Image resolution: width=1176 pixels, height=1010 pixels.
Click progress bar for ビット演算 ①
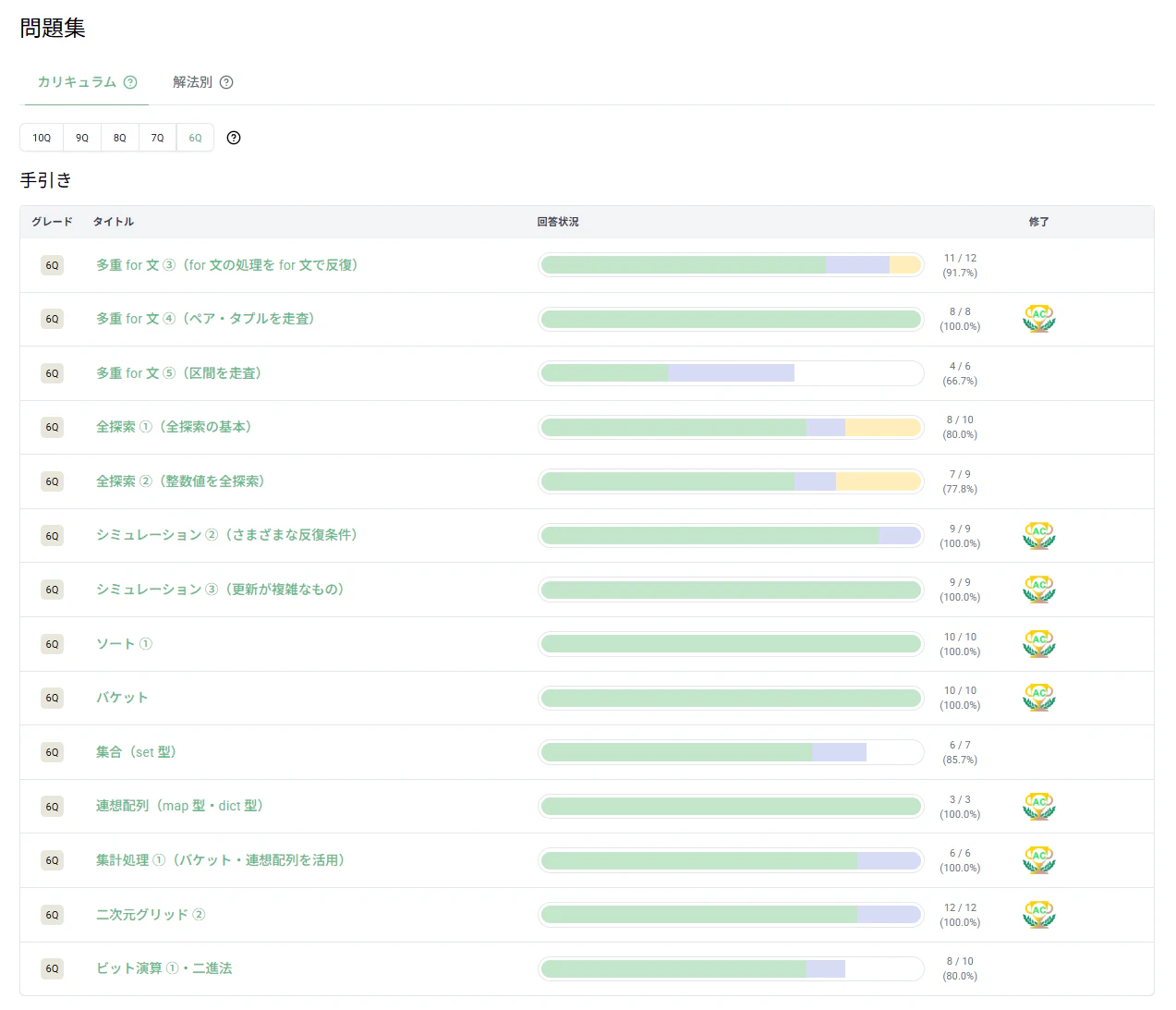tap(731, 968)
